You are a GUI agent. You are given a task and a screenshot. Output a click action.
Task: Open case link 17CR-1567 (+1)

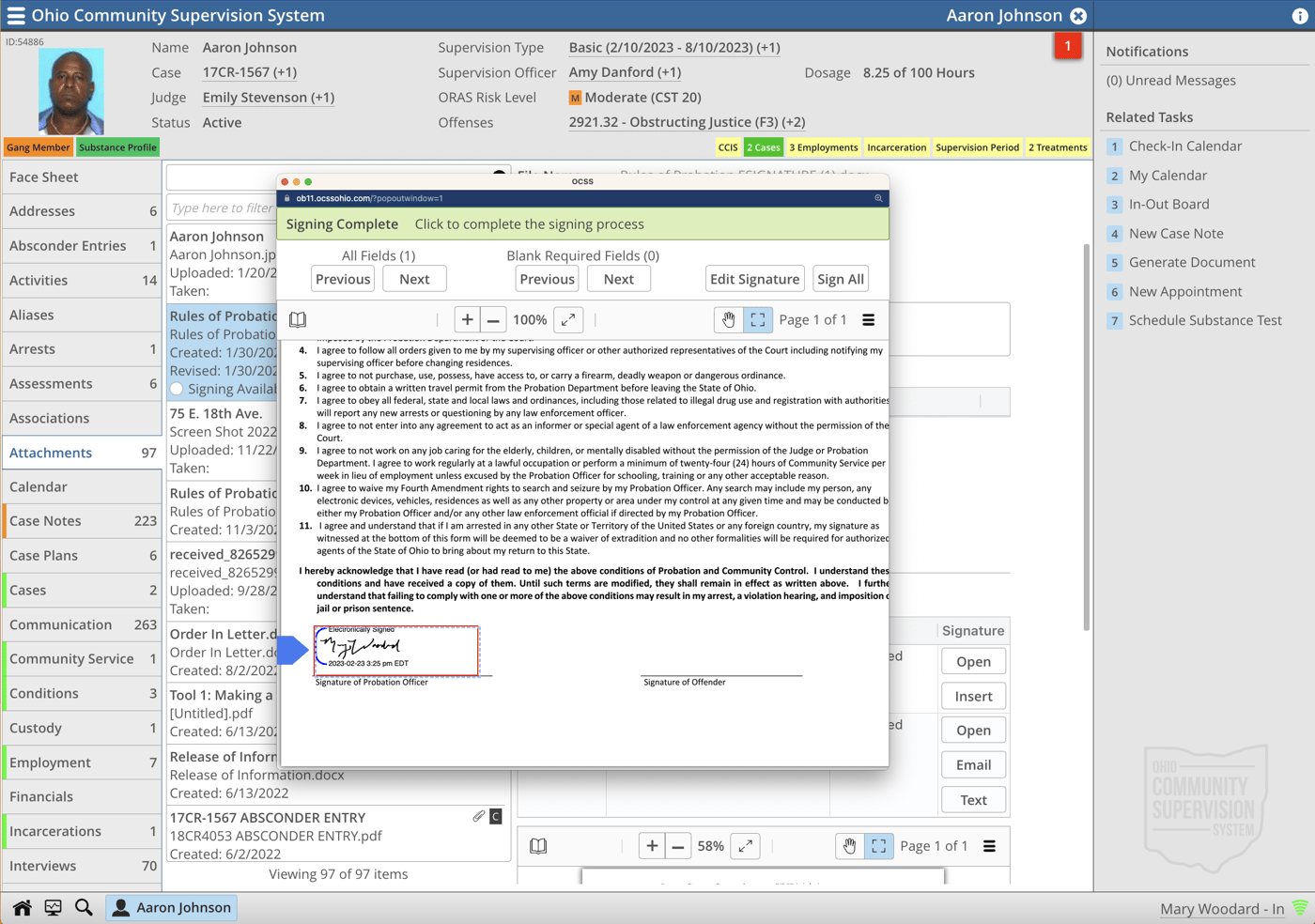(250, 72)
